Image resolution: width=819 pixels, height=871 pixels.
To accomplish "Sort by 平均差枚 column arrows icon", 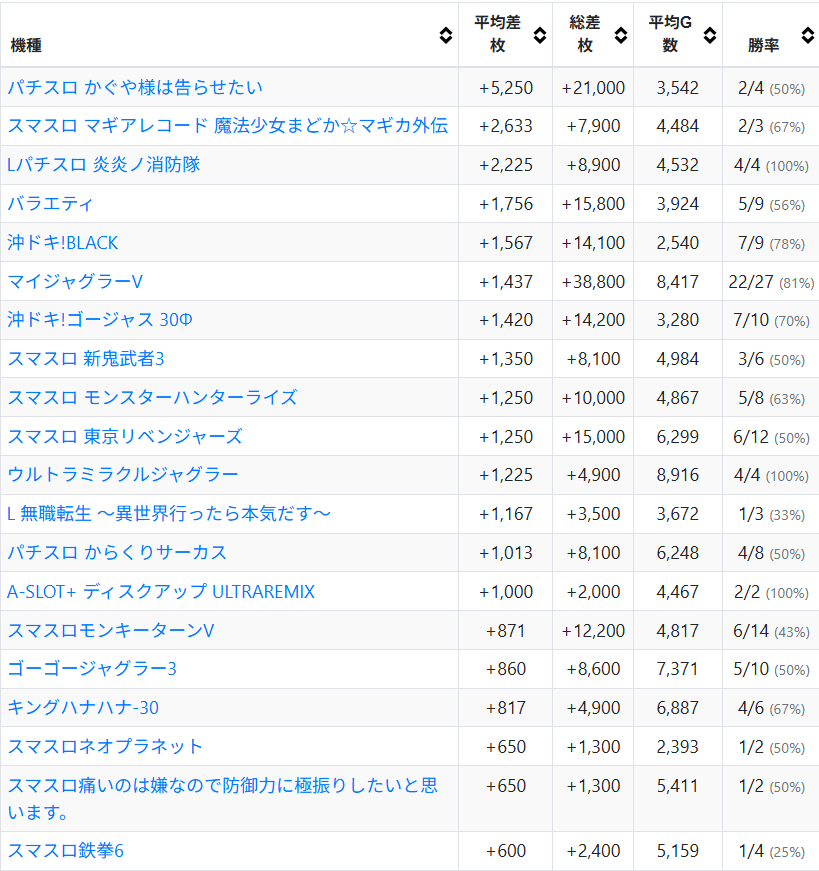I will click(540, 36).
